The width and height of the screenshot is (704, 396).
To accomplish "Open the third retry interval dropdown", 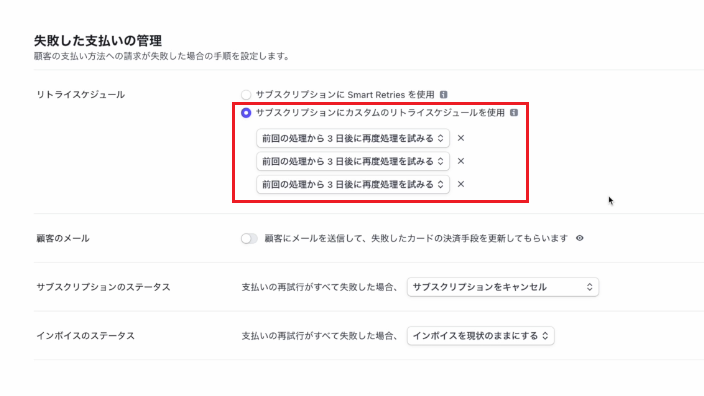I will (353, 184).
